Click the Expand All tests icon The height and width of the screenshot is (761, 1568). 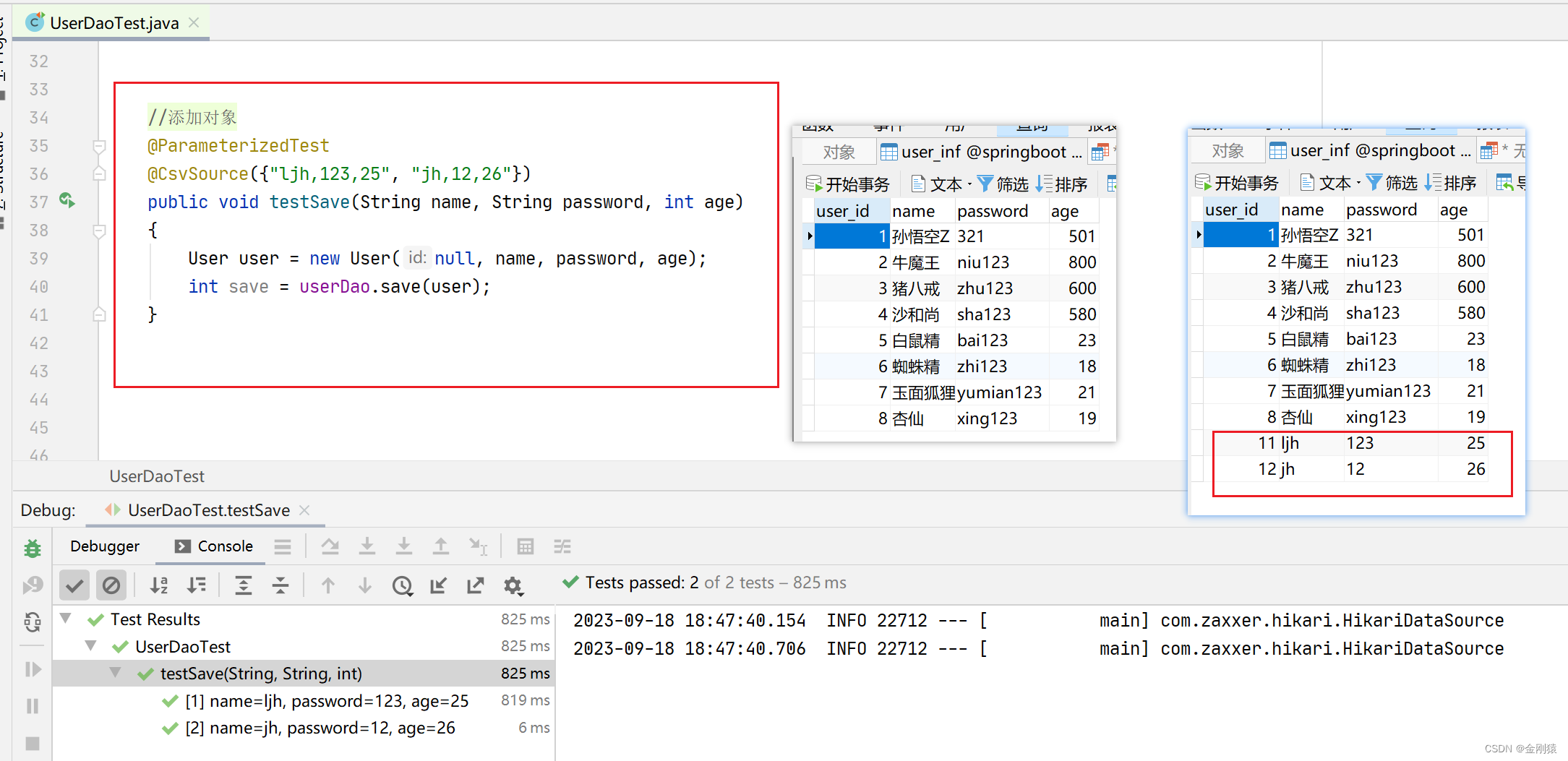point(244,585)
